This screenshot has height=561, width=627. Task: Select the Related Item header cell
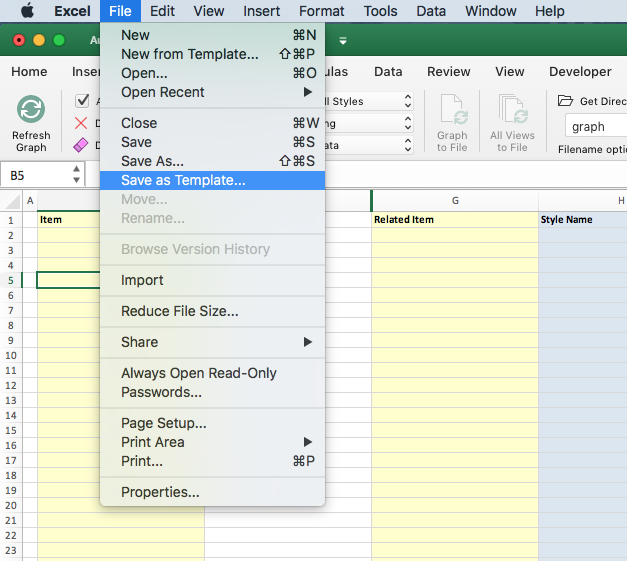point(454,219)
